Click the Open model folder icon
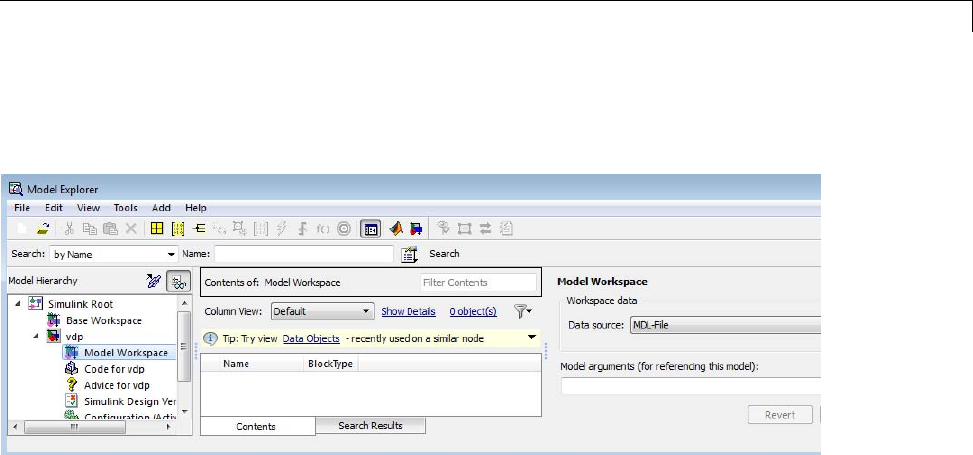973x455 pixels. pyautogui.click(x=43, y=229)
